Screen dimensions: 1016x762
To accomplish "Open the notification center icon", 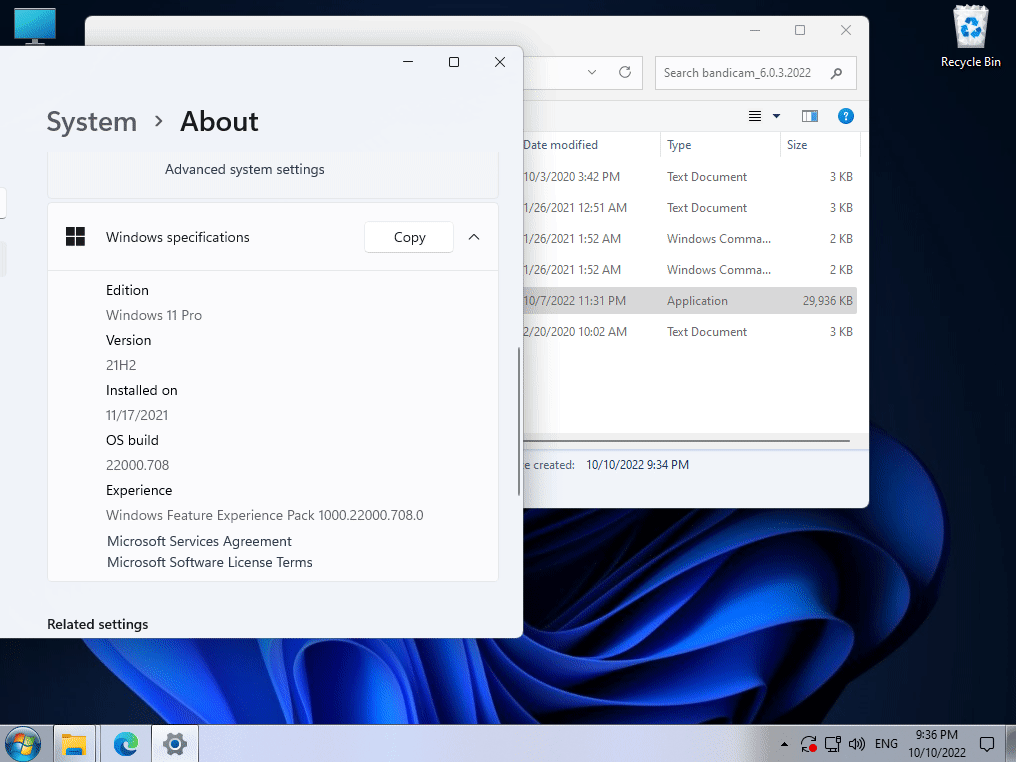I will (987, 744).
